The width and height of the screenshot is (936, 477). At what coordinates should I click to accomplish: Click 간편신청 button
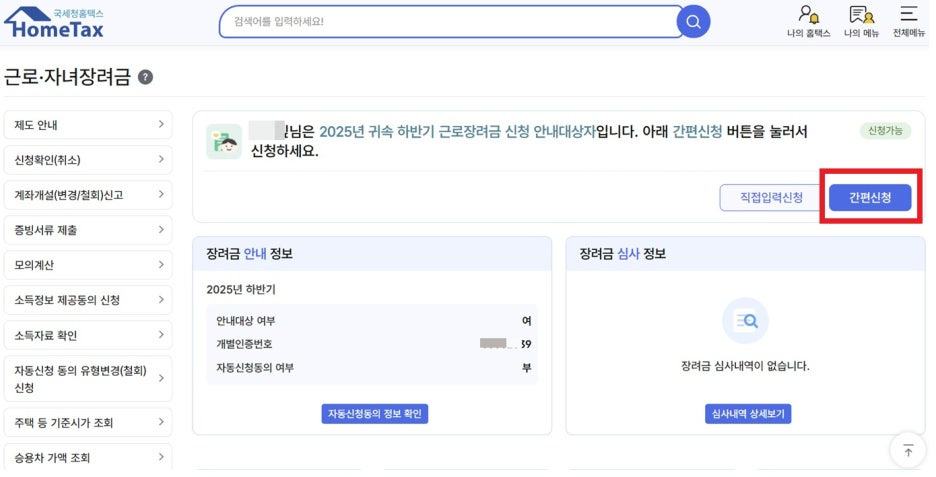tap(870, 198)
